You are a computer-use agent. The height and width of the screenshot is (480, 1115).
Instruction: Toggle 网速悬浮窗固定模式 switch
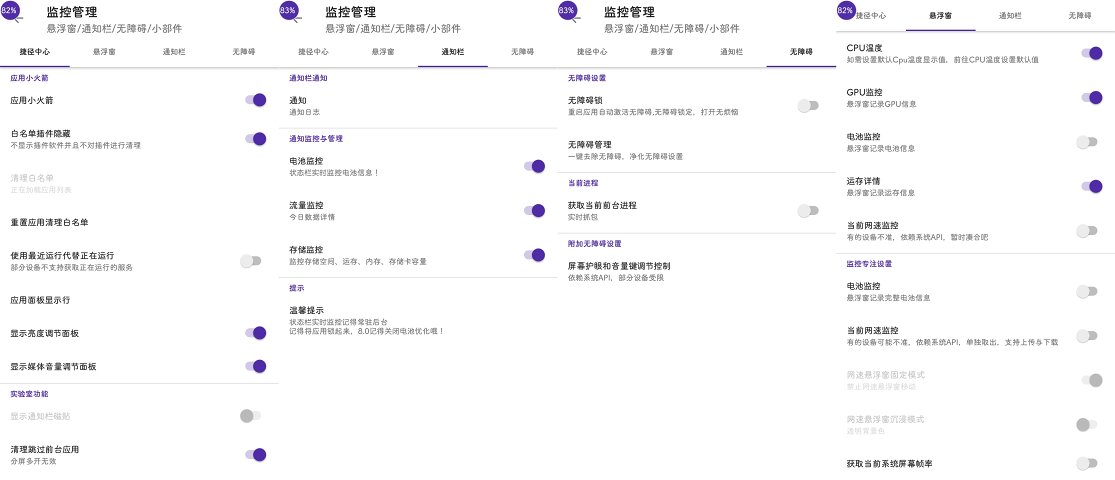pyautogui.click(x=1092, y=380)
